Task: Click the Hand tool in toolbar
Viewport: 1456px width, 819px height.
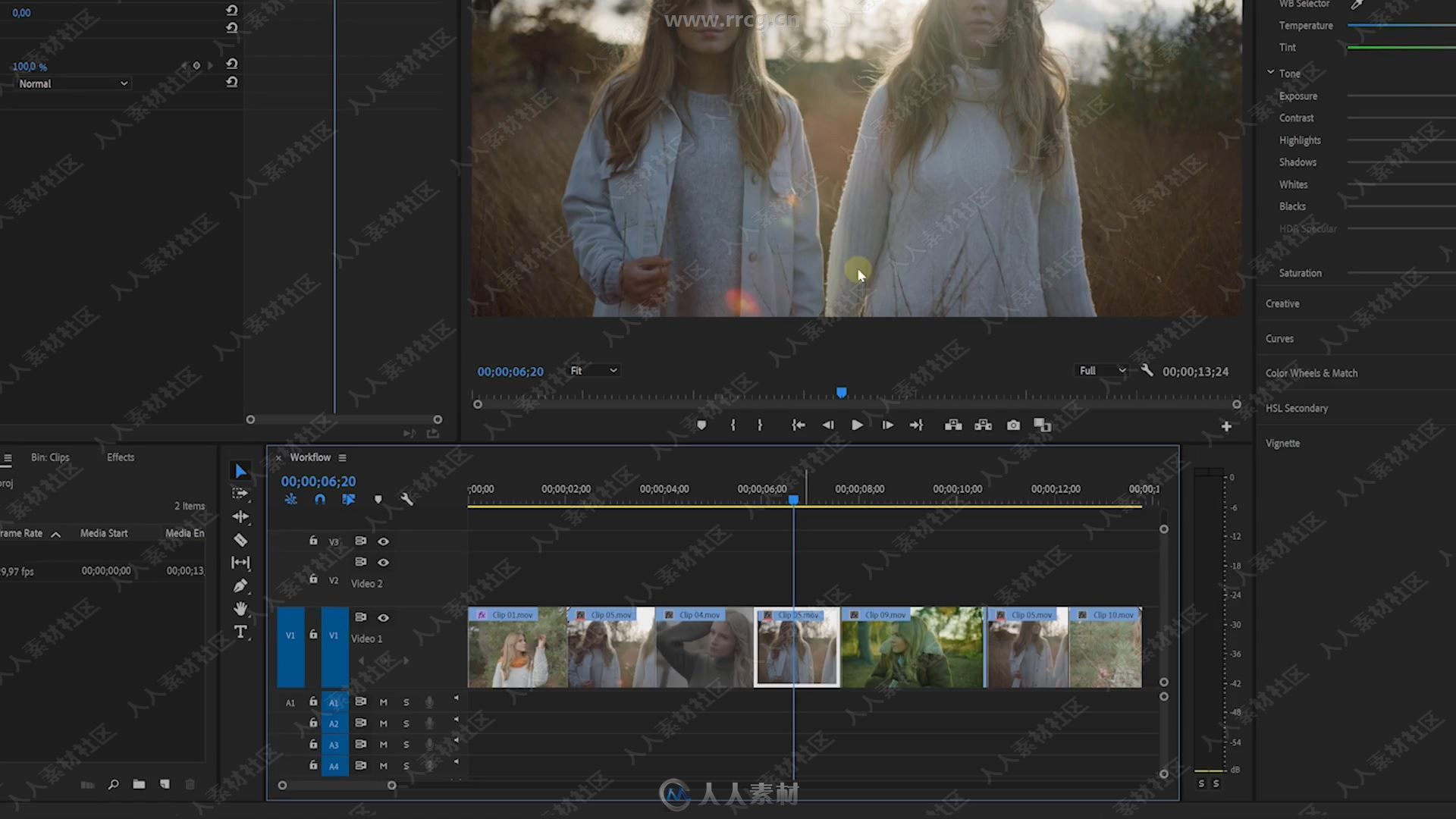Action: click(241, 608)
